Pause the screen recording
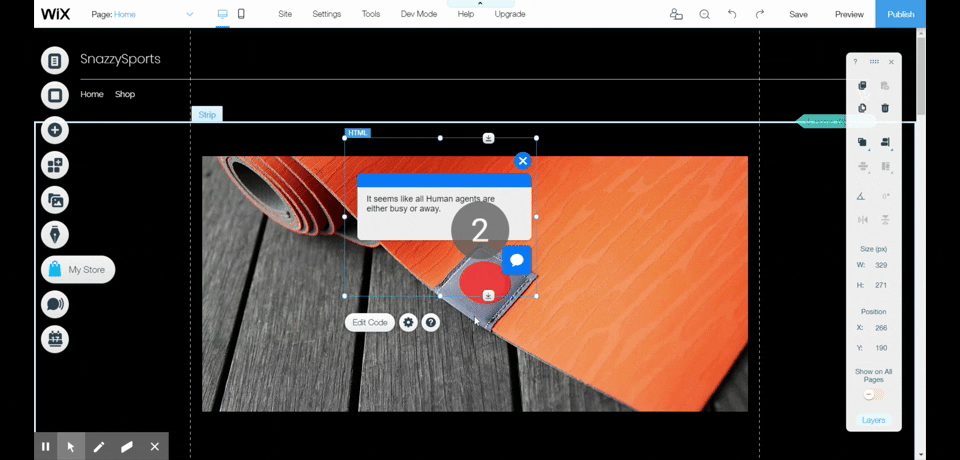 pos(45,447)
